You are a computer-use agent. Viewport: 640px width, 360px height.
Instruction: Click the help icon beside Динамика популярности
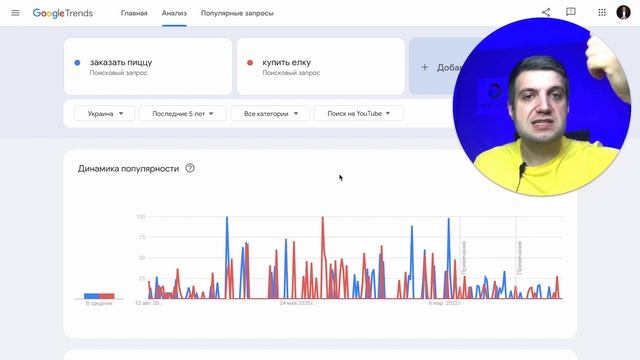click(190, 168)
